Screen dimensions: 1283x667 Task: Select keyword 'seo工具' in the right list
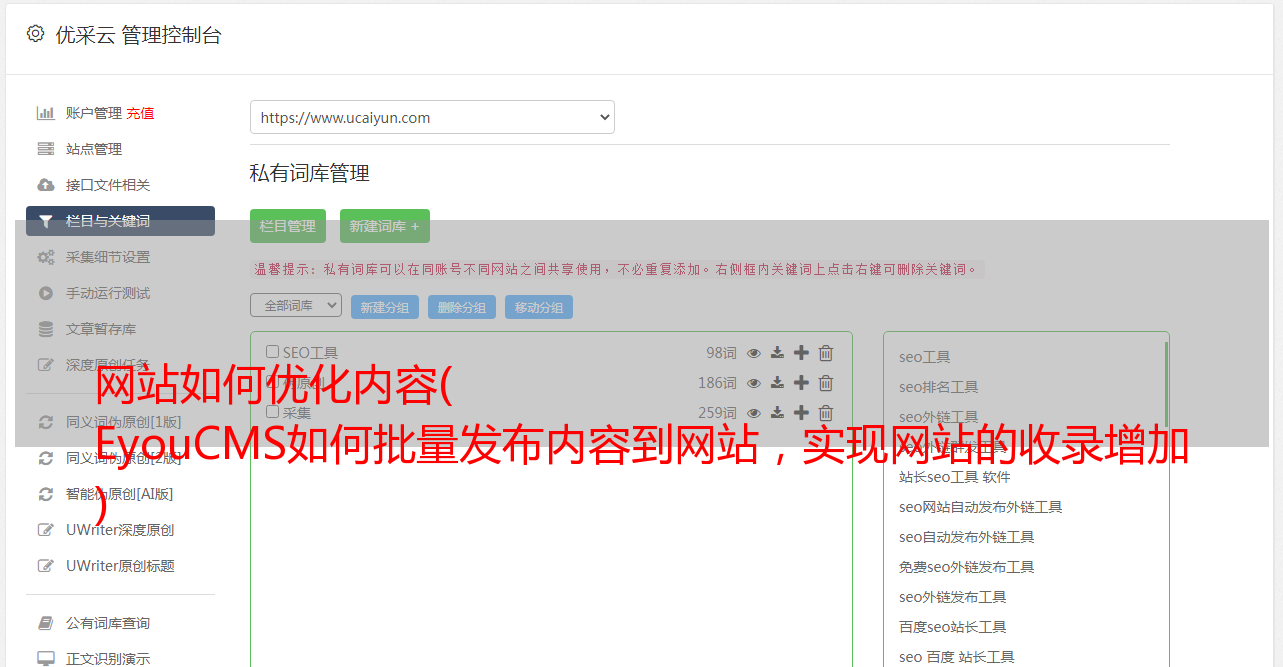924,357
